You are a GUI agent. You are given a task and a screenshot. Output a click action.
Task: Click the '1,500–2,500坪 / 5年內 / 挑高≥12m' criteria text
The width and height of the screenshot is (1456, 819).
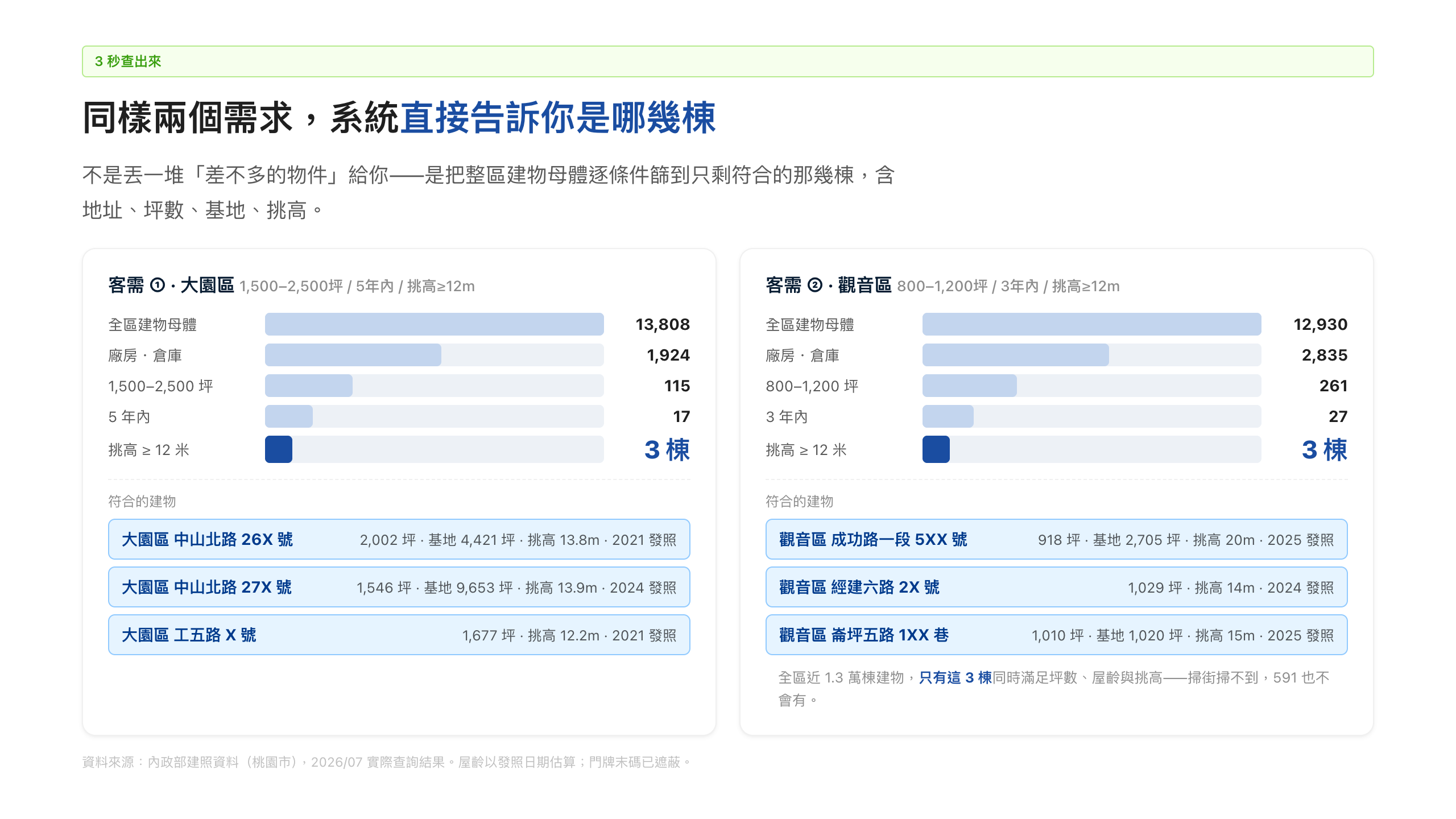pyautogui.click(x=357, y=286)
